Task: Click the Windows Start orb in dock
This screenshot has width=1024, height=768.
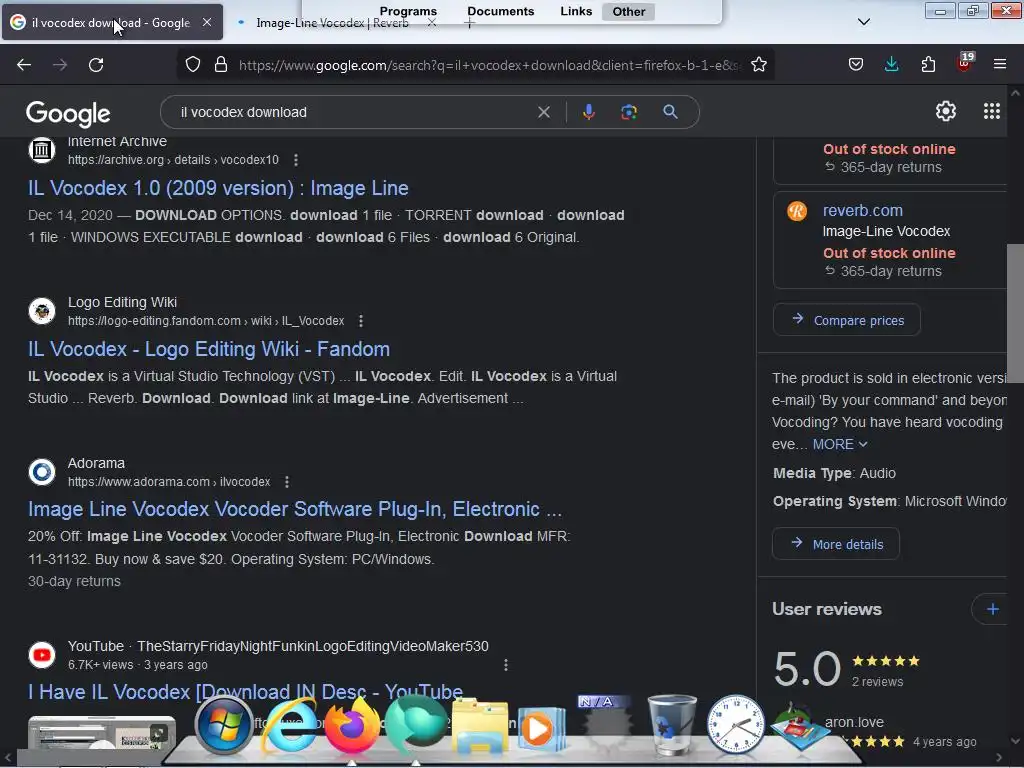Action: coord(223,726)
